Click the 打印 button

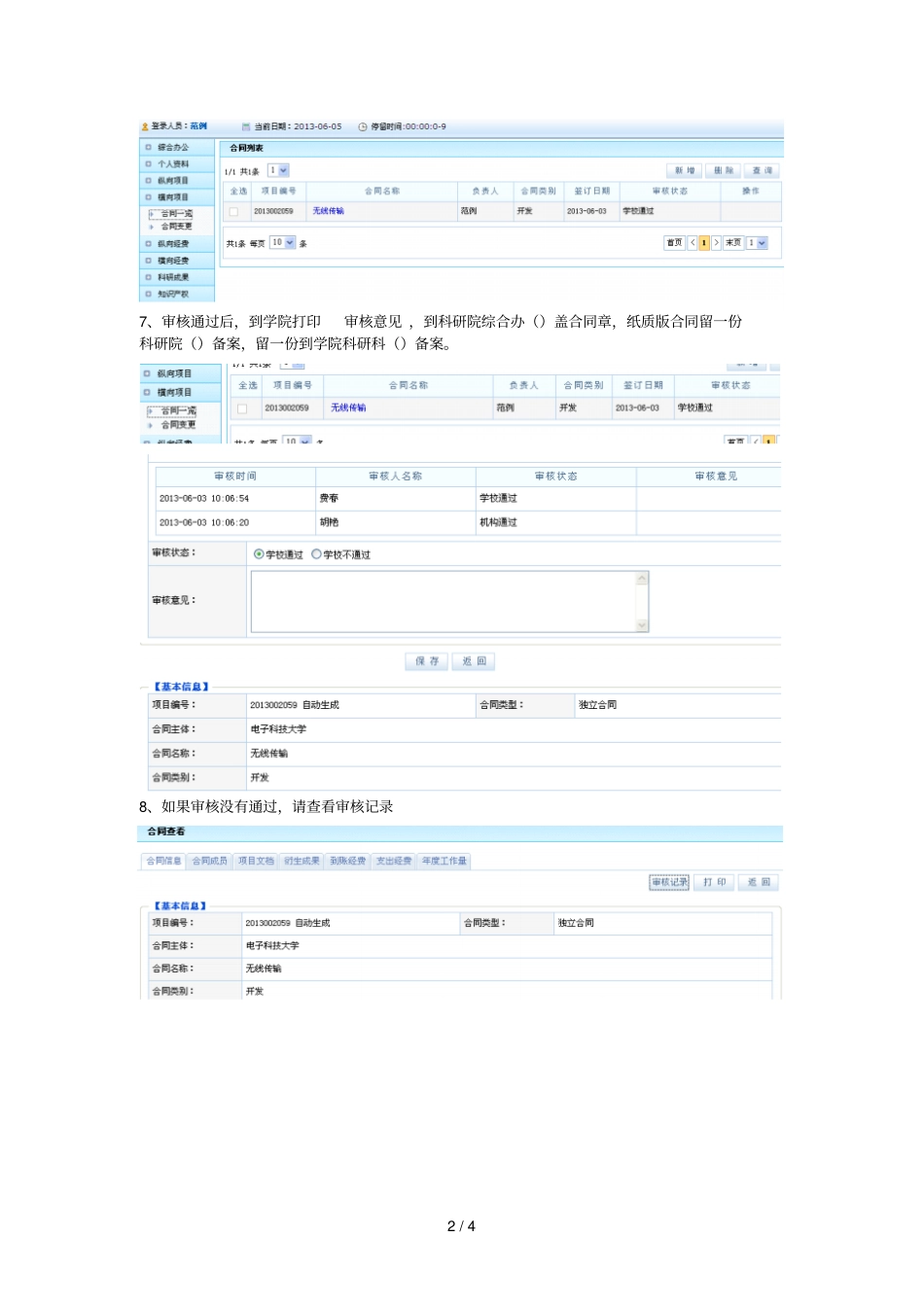(x=715, y=883)
